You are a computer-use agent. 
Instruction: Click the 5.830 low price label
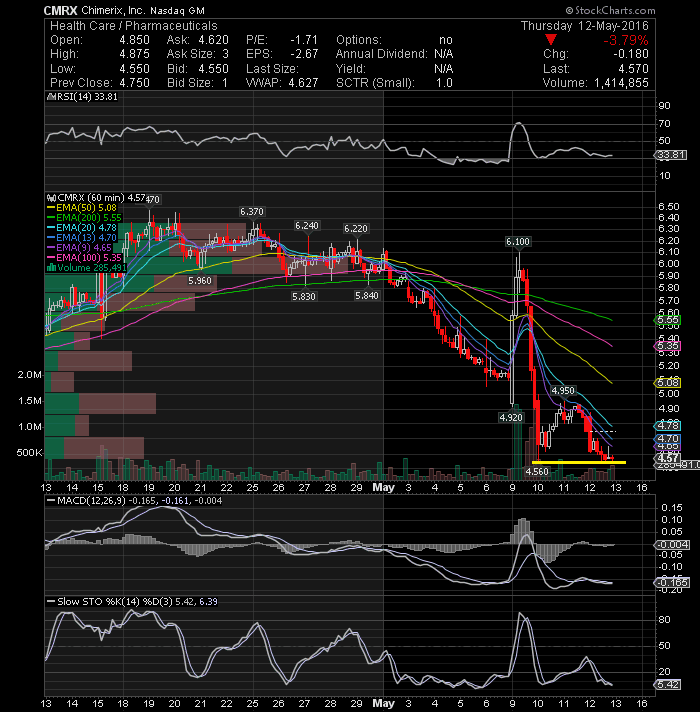click(304, 297)
